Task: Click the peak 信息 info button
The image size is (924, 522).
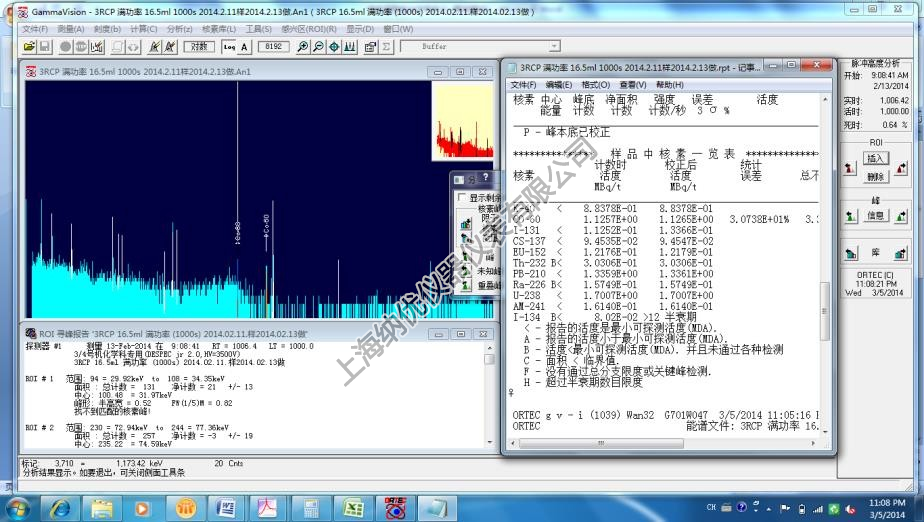Action: tap(875, 216)
